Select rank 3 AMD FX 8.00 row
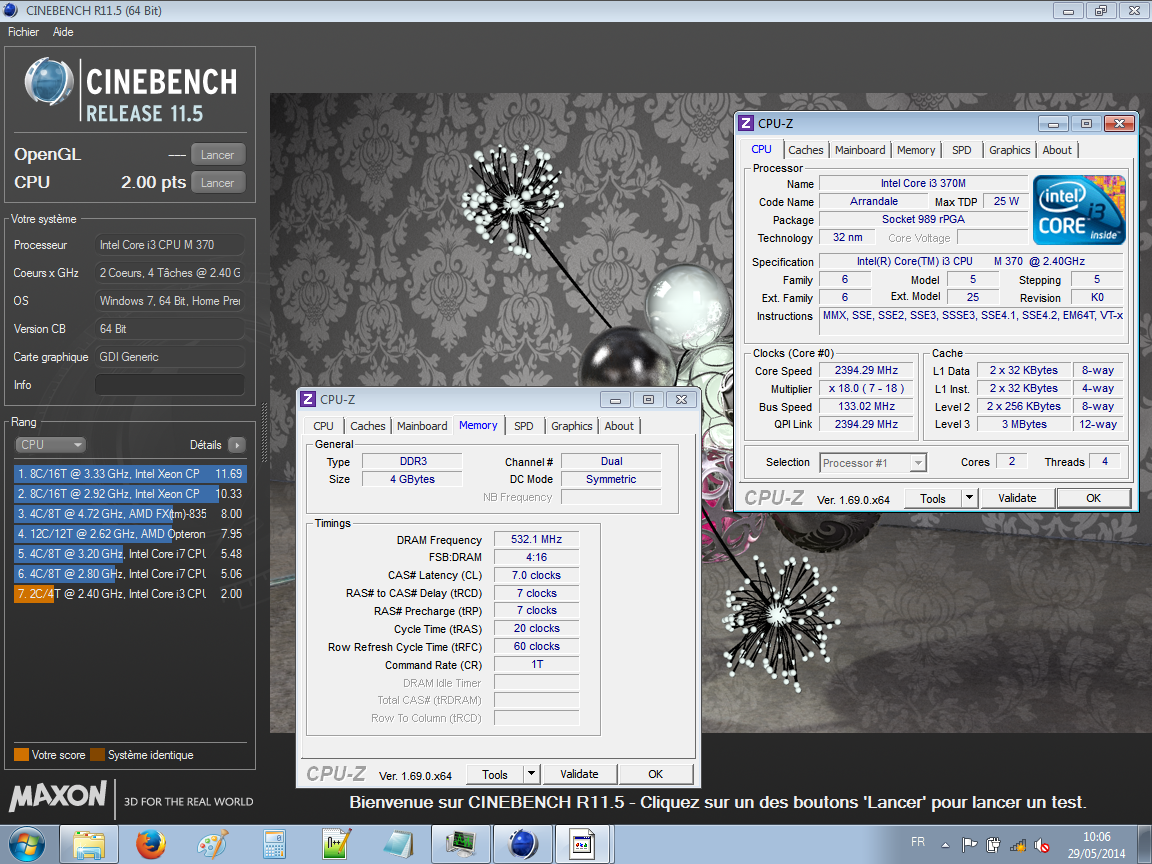Screen dimensions: 1152x864 tap(130, 514)
